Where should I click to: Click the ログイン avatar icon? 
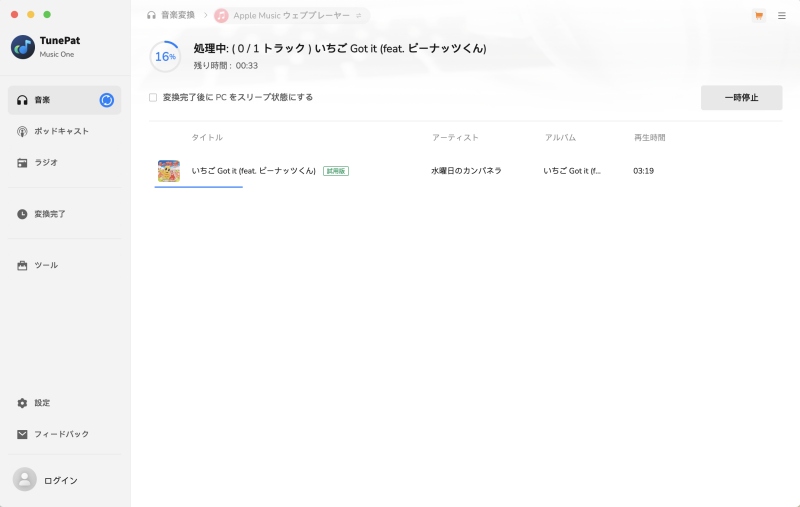click(x=24, y=479)
